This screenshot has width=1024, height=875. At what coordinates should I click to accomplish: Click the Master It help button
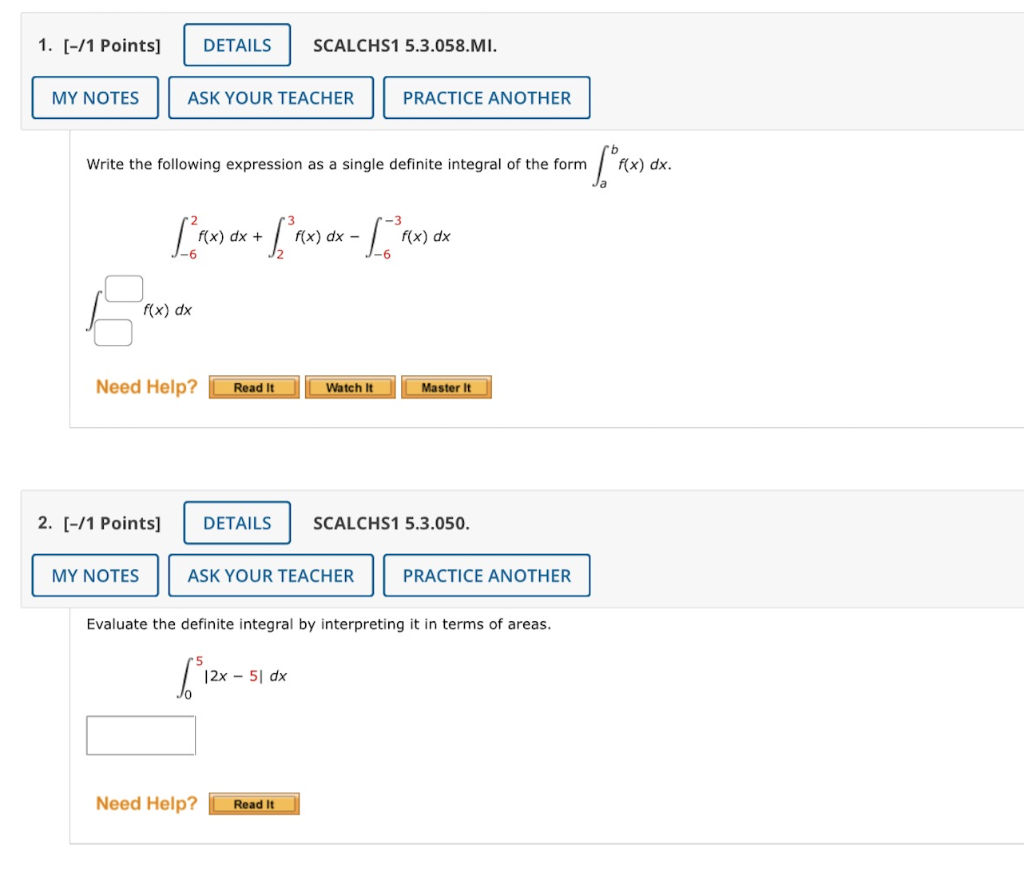pyautogui.click(x=446, y=387)
